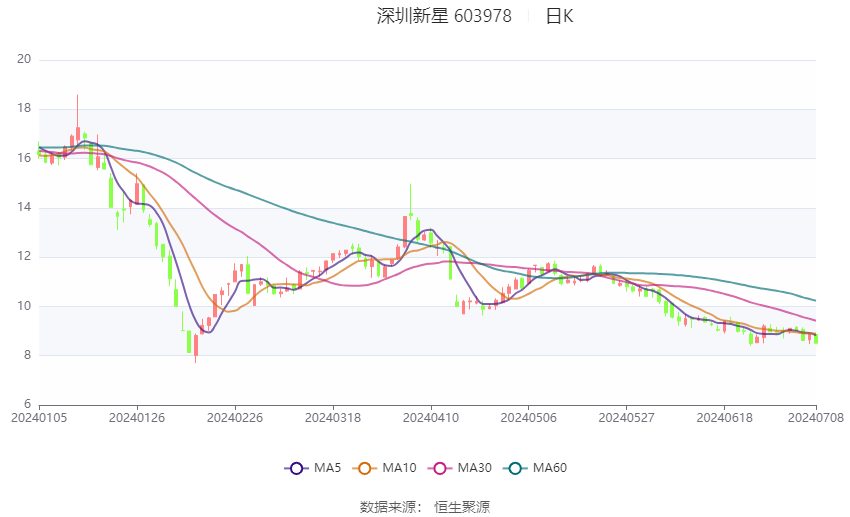
Task: Click the chart title 深圳新星 603978
Action: 444,16
